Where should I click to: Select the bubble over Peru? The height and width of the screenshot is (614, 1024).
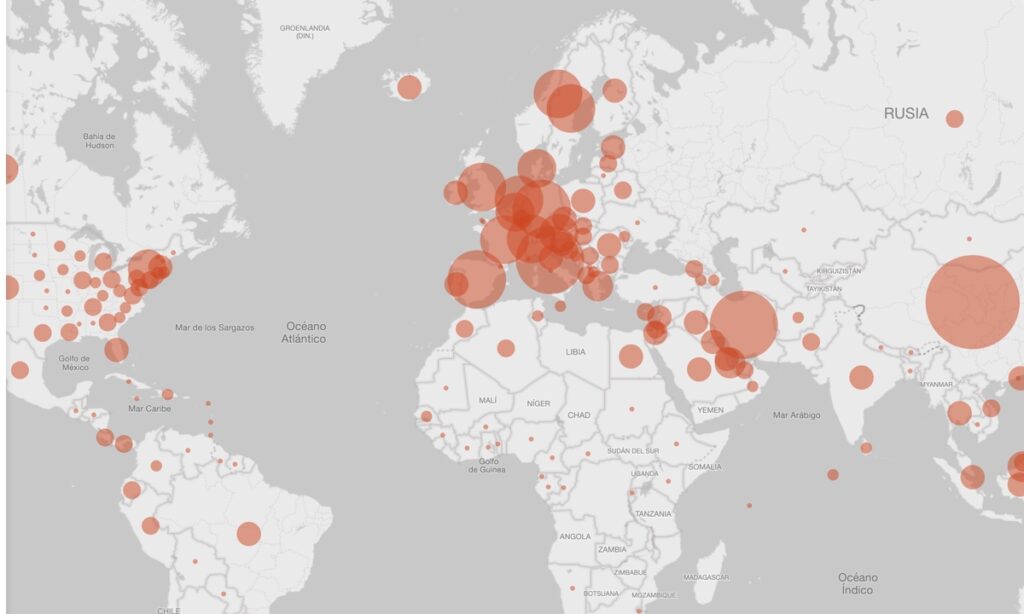tap(150, 525)
